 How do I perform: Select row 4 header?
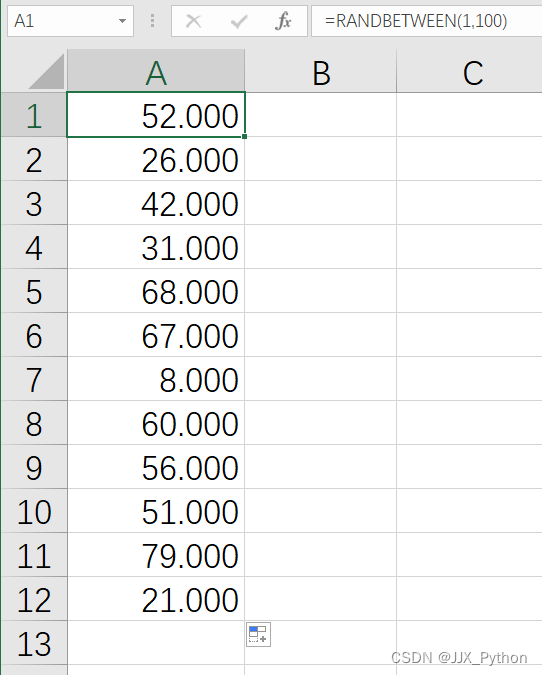tap(34, 247)
